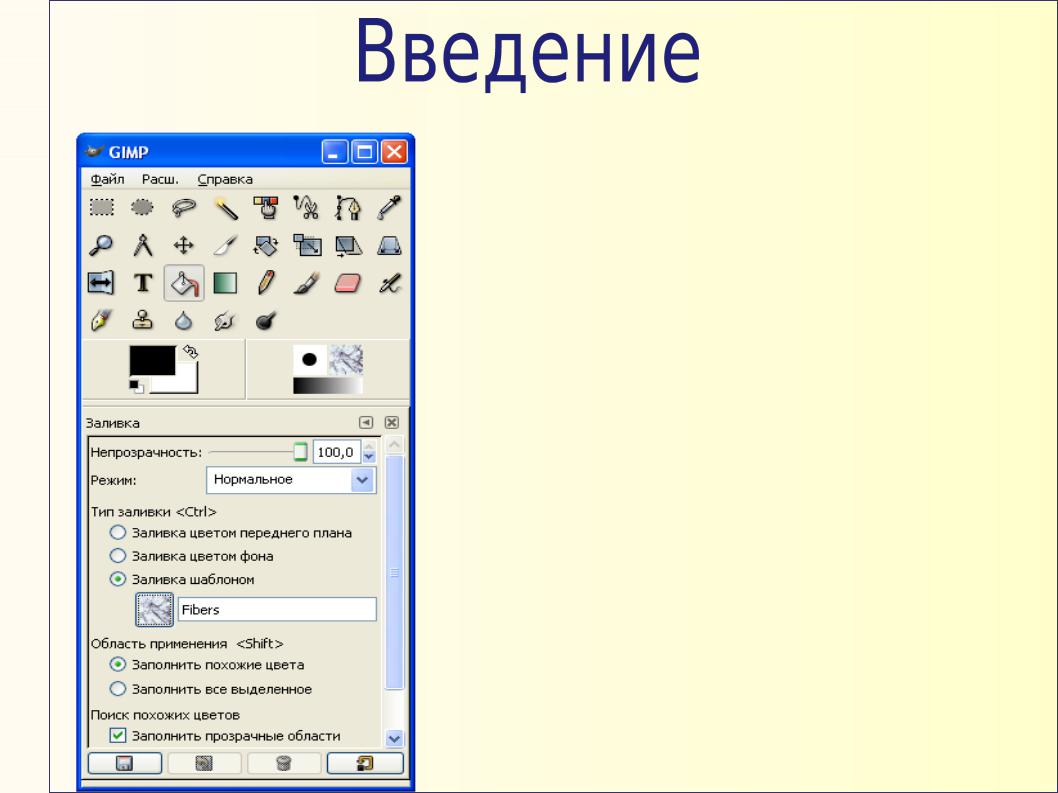Select Заливка шаблоном radio button

point(117,579)
